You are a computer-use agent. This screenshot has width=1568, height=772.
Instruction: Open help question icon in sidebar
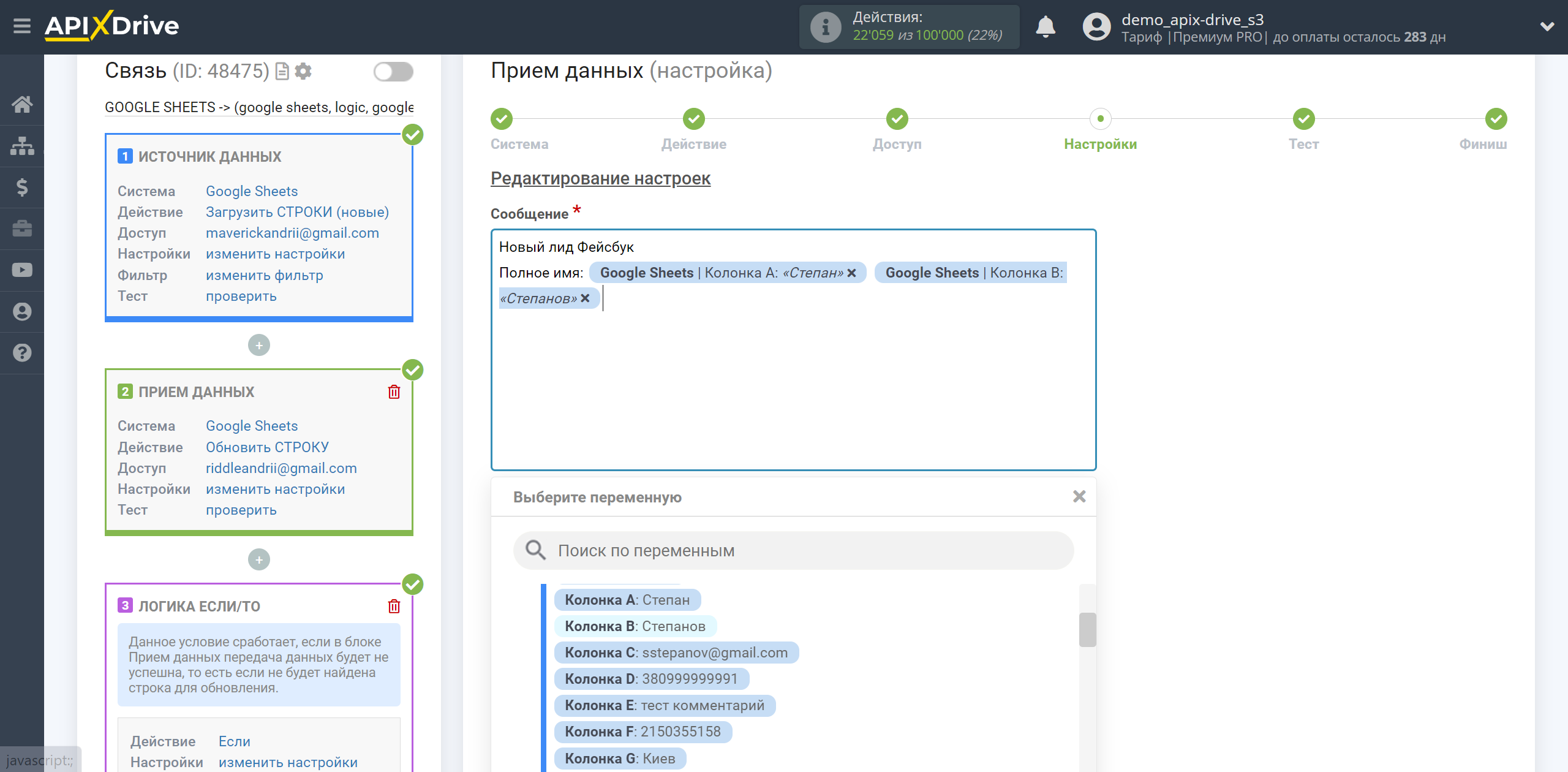tap(22, 353)
